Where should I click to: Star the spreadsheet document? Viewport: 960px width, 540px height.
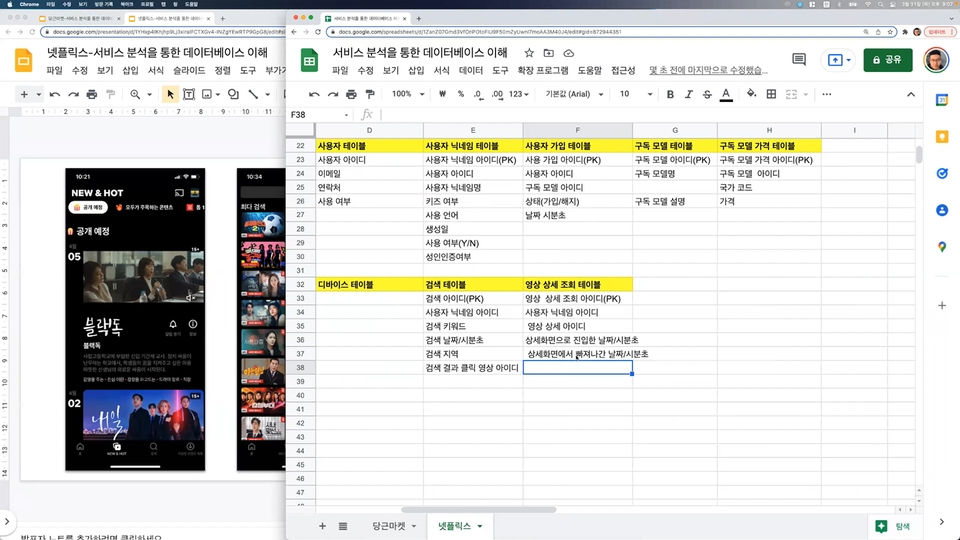(529, 53)
